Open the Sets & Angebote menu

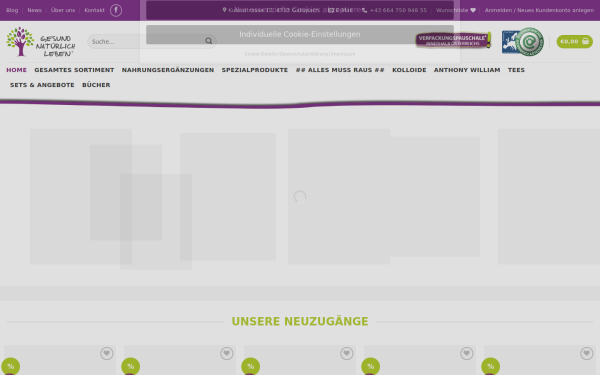pos(42,85)
